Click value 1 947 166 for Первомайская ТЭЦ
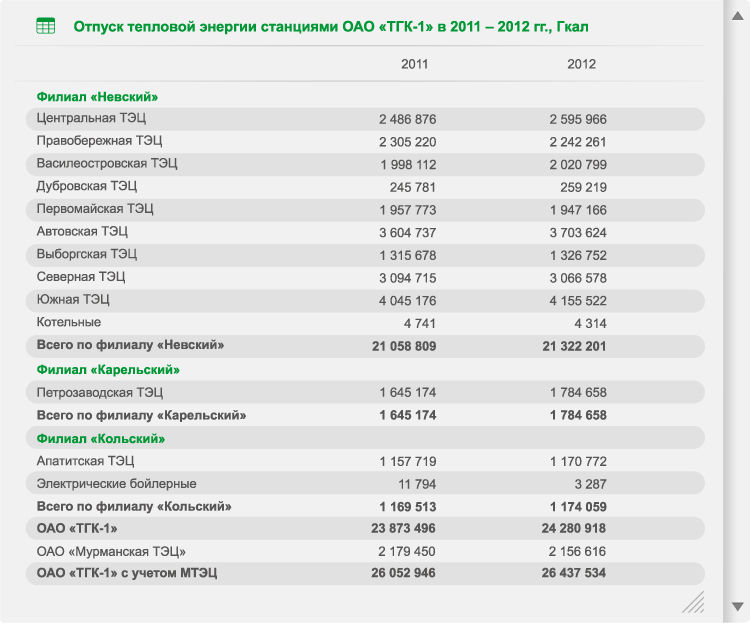750x627 pixels. tap(578, 210)
